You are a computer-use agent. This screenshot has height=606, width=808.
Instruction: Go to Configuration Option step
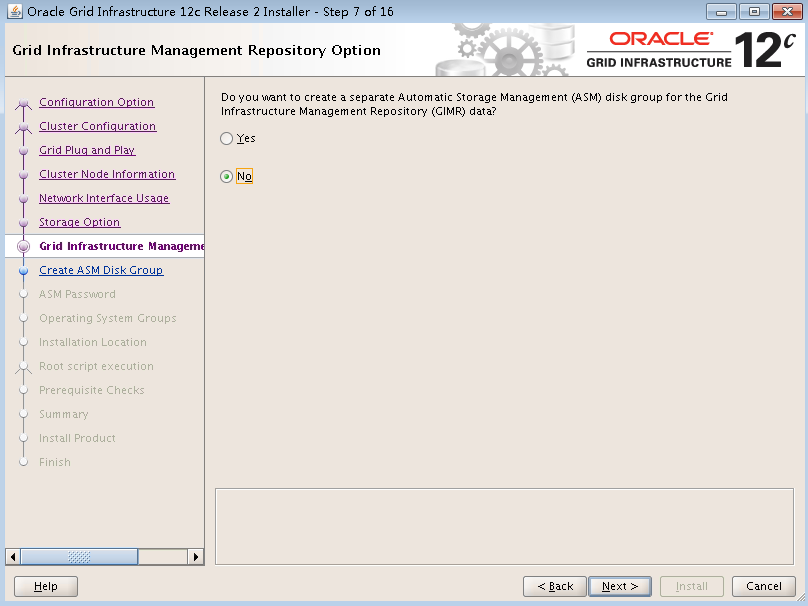[96, 102]
